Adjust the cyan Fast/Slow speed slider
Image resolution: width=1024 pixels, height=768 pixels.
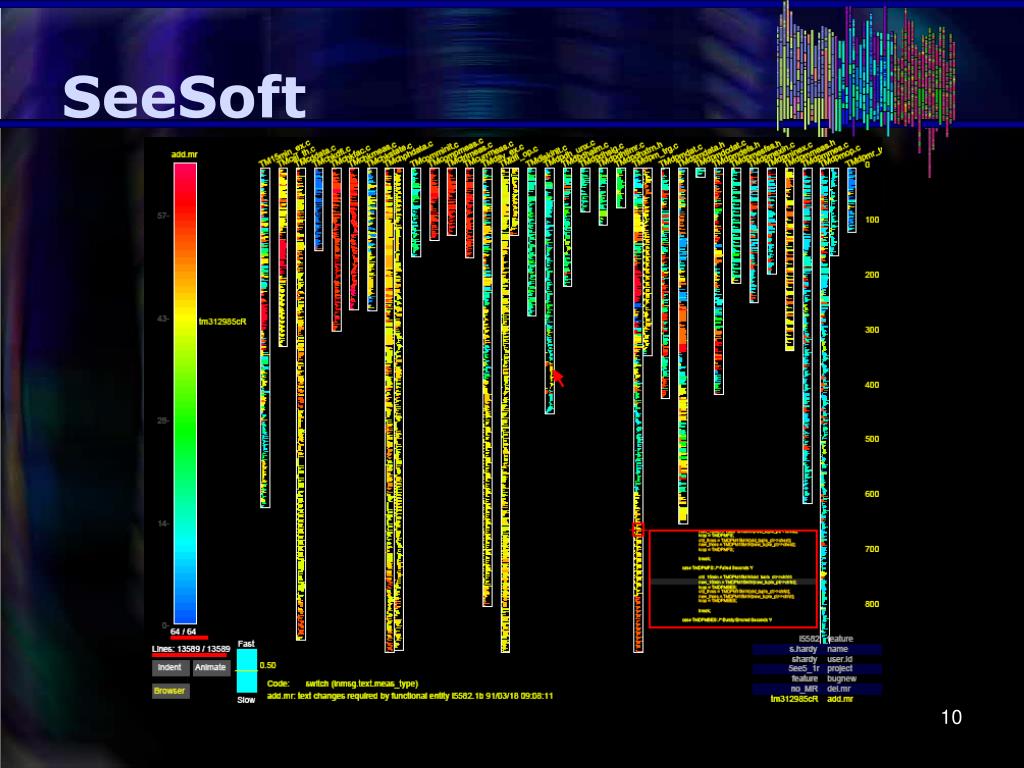247,671
